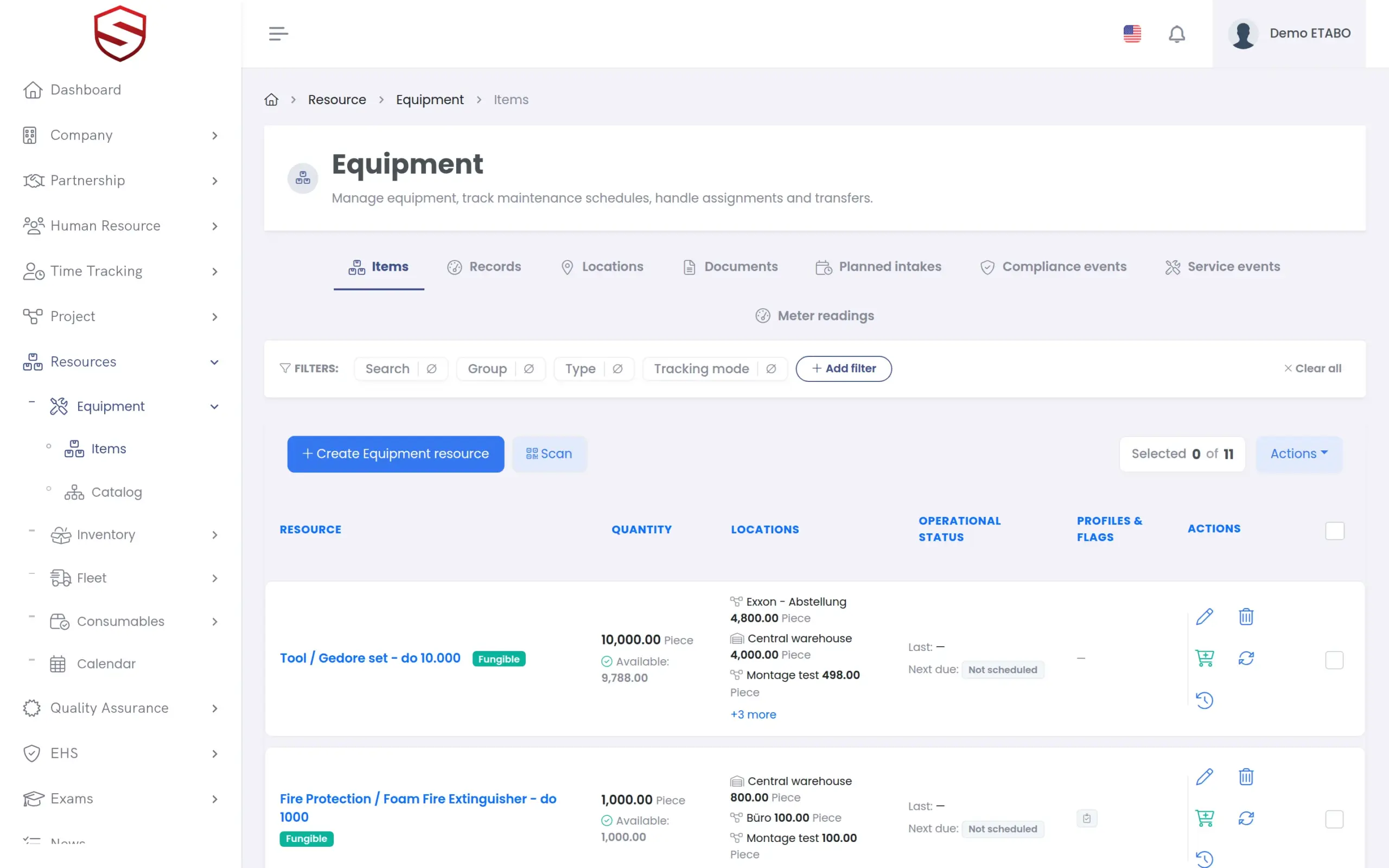This screenshot has width=1389, height=868.
Task: Click the company shield logo
Action: 120,33
